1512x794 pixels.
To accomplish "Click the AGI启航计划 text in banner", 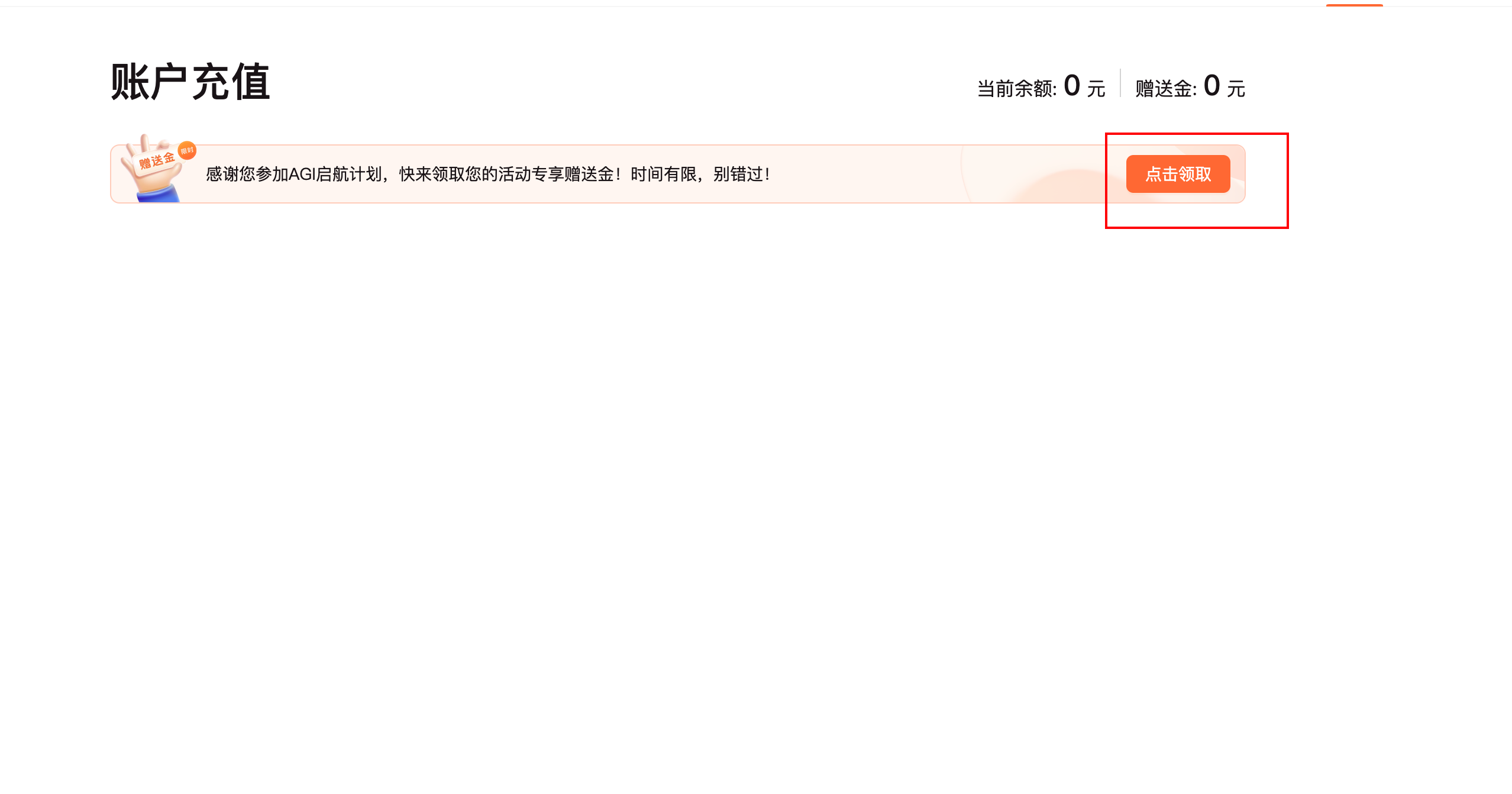I will pos(335,174).
